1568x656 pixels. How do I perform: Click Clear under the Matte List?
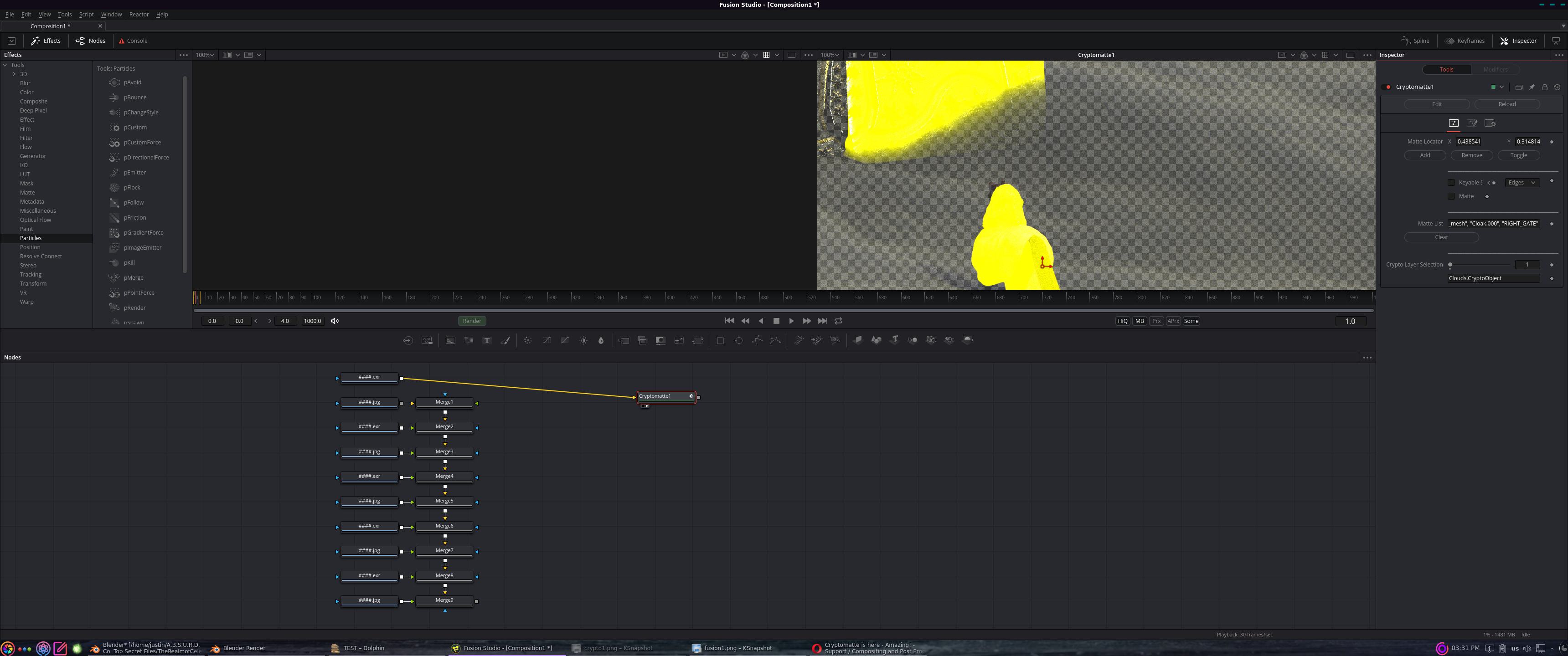pyautogui.click(x=1441, y=237)
